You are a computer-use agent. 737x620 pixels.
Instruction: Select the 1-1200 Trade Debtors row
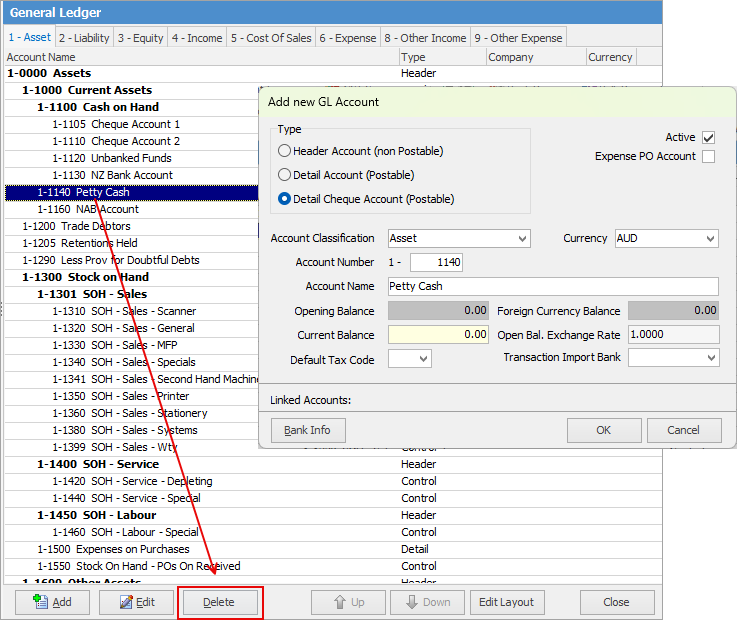132,226
